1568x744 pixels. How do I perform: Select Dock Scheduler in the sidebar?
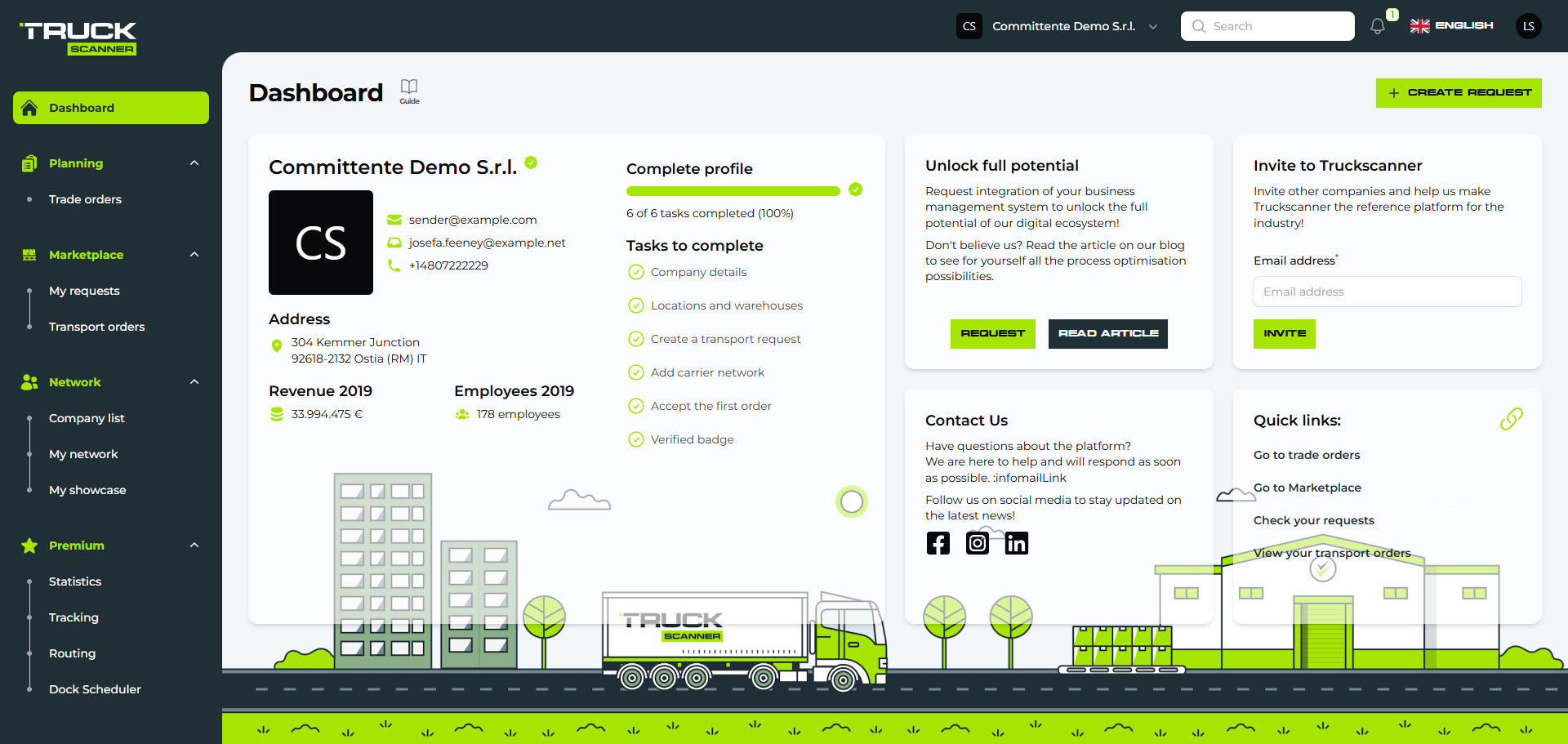pos(94,689)
